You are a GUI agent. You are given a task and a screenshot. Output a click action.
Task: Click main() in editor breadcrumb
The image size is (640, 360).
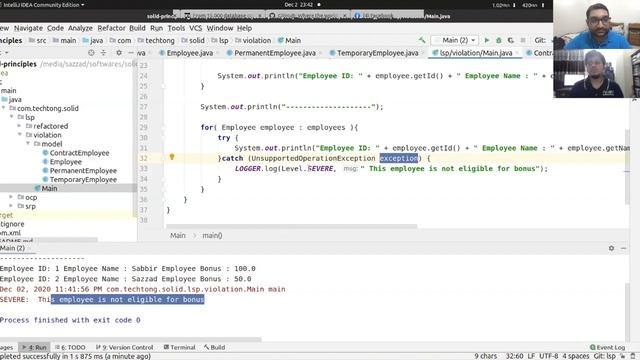pyautogui.click(x=212, y=236)
